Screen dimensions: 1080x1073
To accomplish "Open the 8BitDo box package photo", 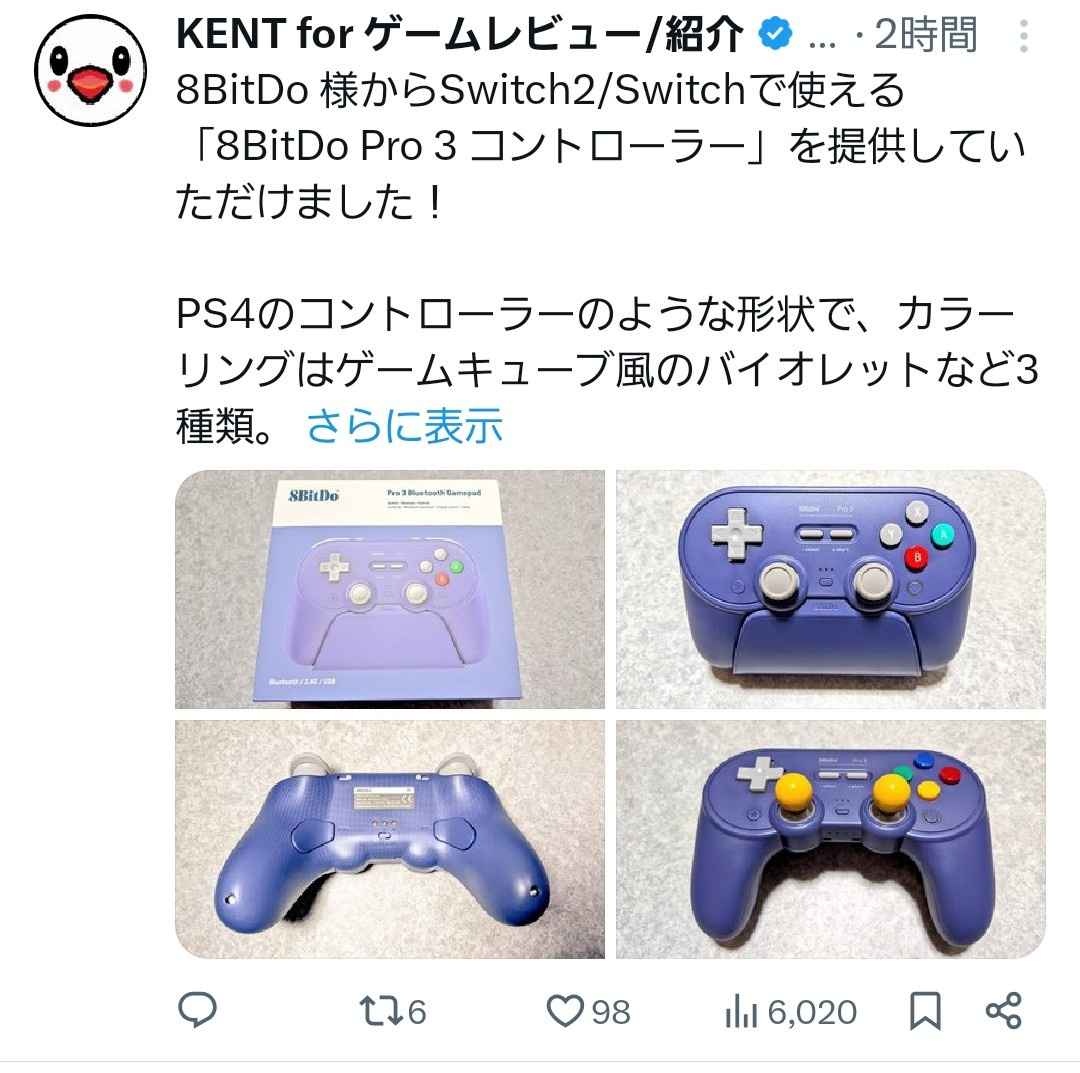I will point(390,589).
